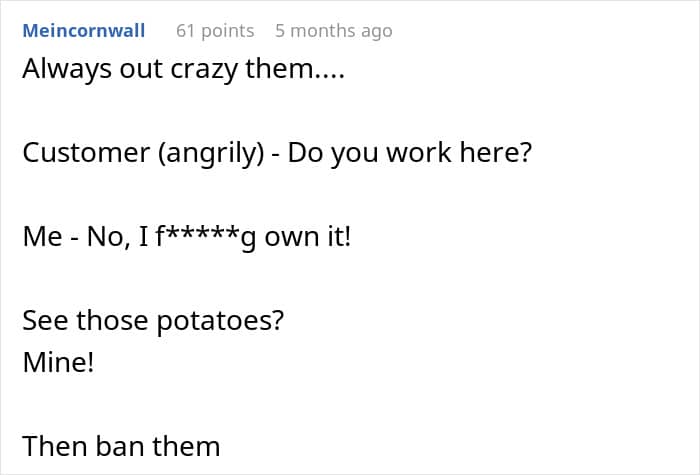Click the text Me - No, I
The height and width of the screenshot is (475, 700).
85,237
